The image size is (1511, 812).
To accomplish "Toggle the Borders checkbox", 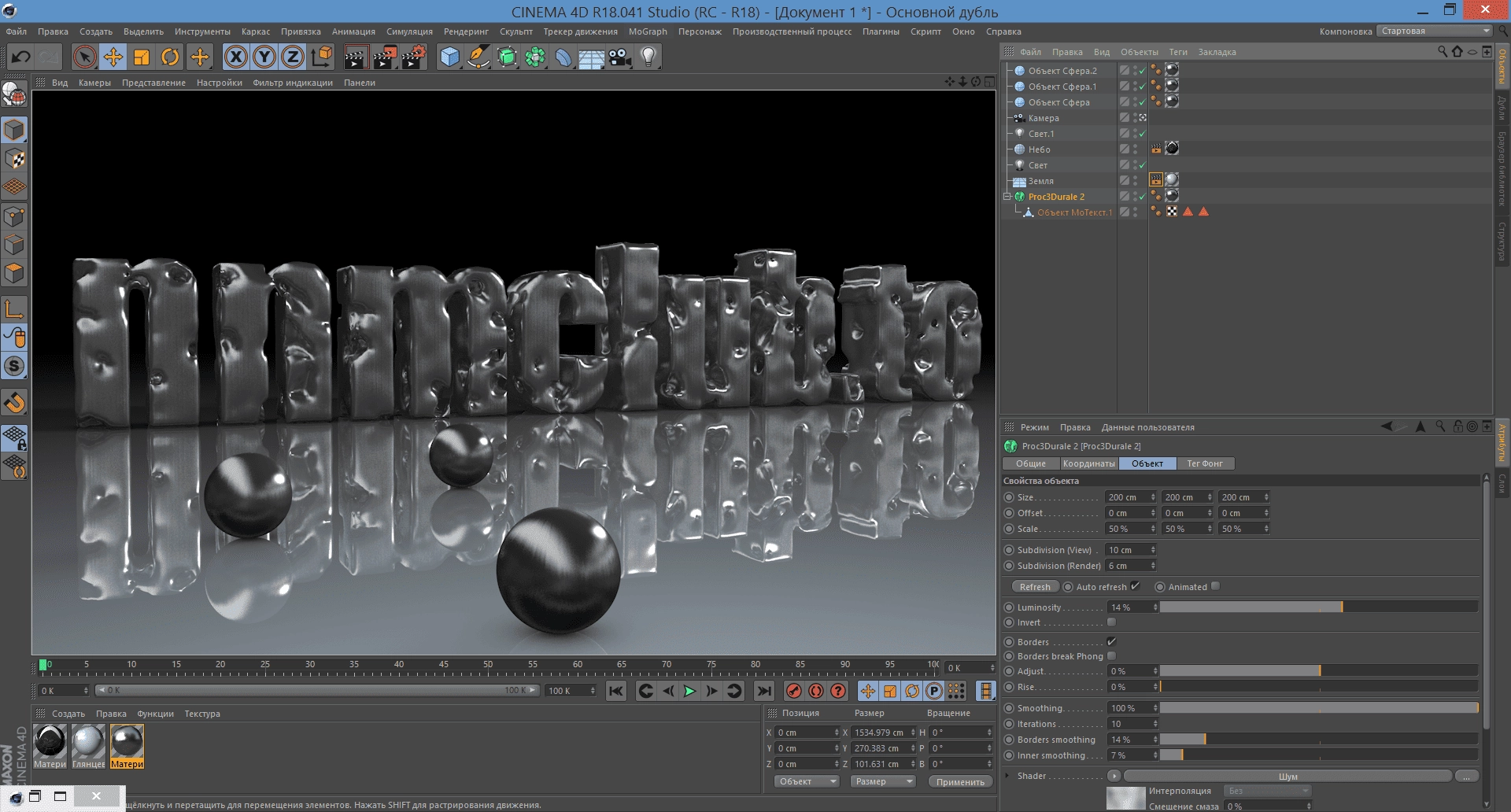I will click(1111, 642).
